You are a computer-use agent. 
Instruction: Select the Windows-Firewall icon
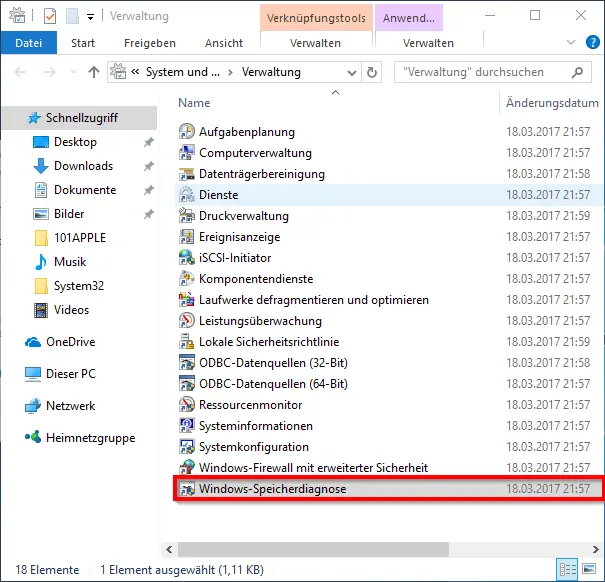(187, 468)
